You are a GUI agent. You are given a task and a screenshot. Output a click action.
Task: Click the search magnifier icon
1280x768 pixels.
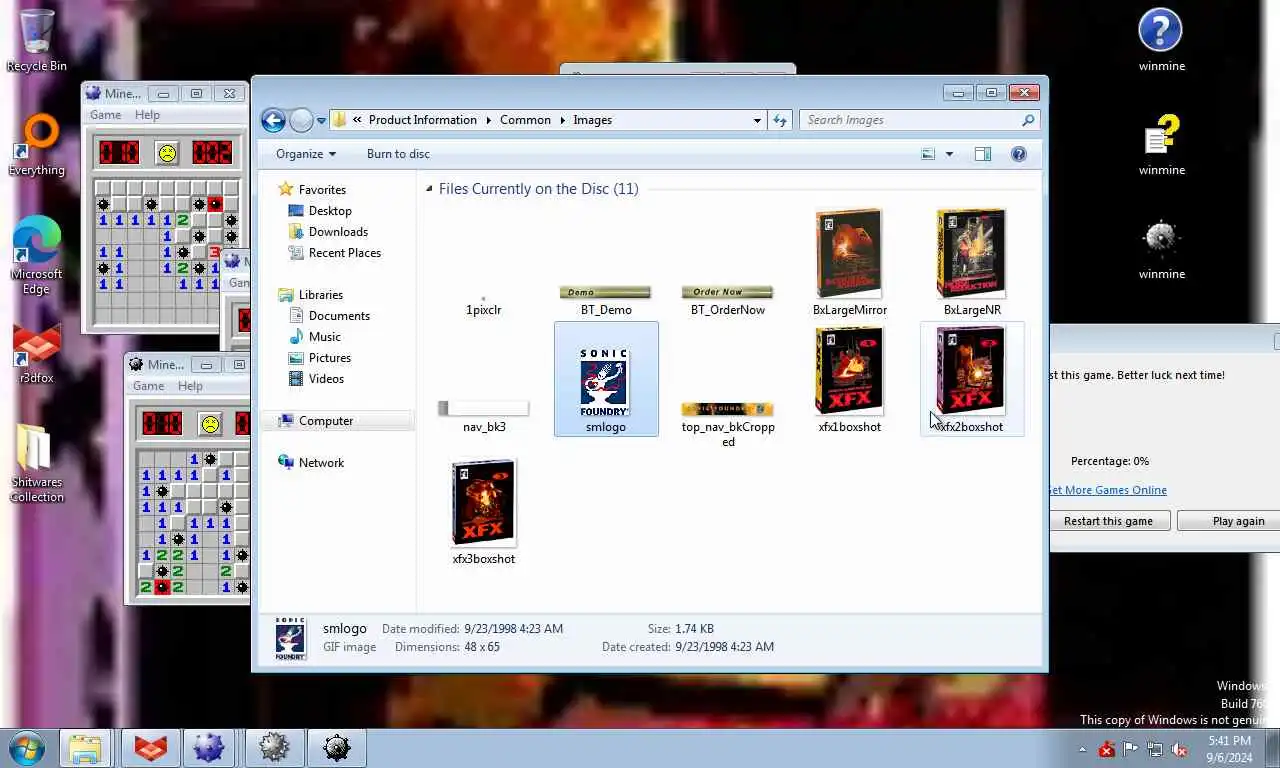pyautogui.click(x=1027, y=120)
